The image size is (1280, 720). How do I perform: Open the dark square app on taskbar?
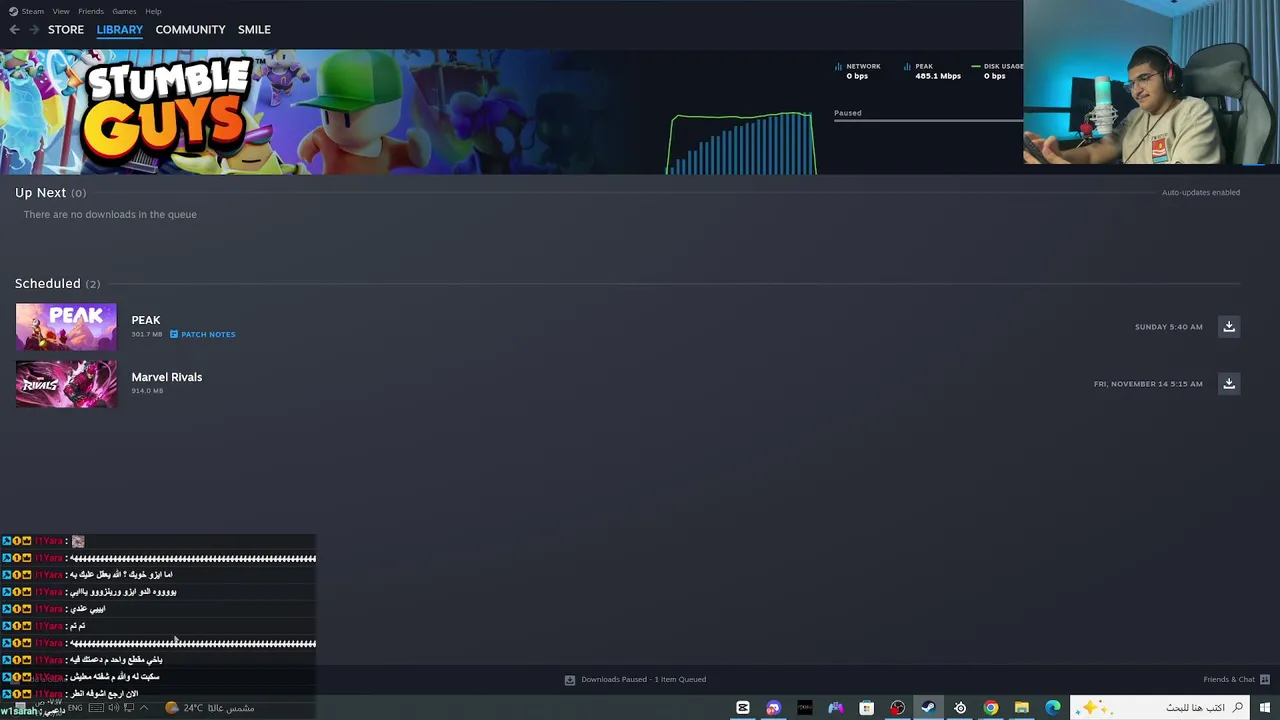805,708
